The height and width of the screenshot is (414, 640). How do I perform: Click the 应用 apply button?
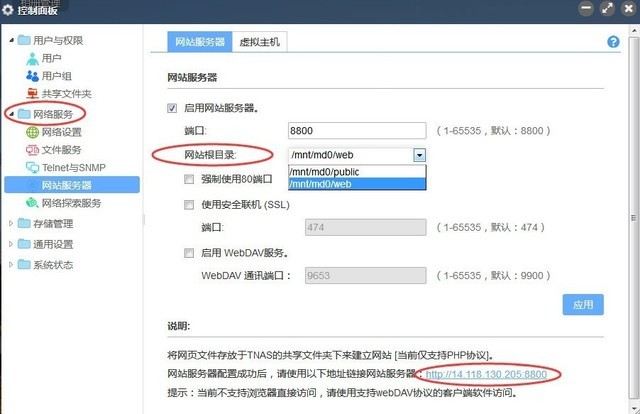tap(583, 305)
